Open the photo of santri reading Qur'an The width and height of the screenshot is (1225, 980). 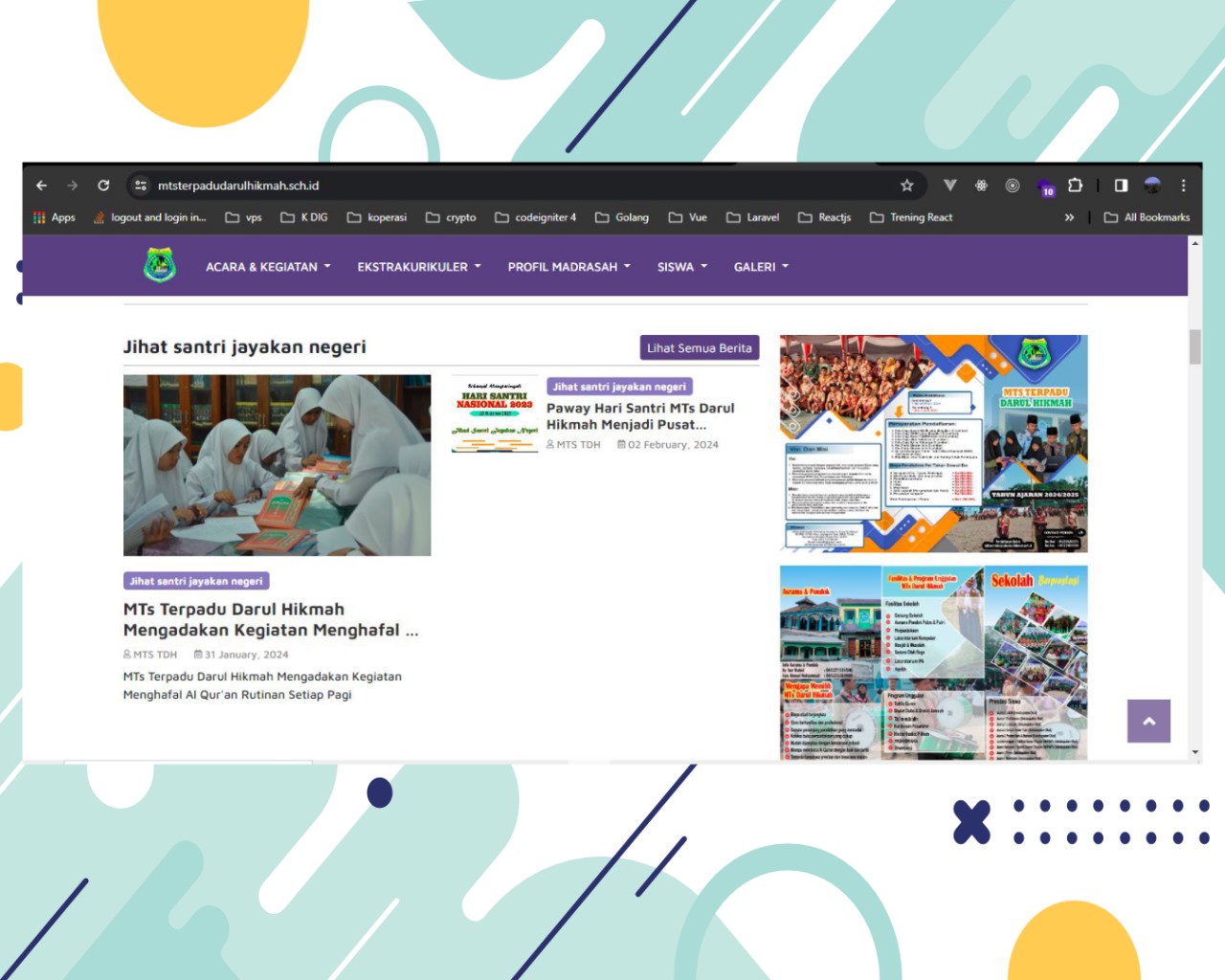pyautogui.click(x=278, y=465)
